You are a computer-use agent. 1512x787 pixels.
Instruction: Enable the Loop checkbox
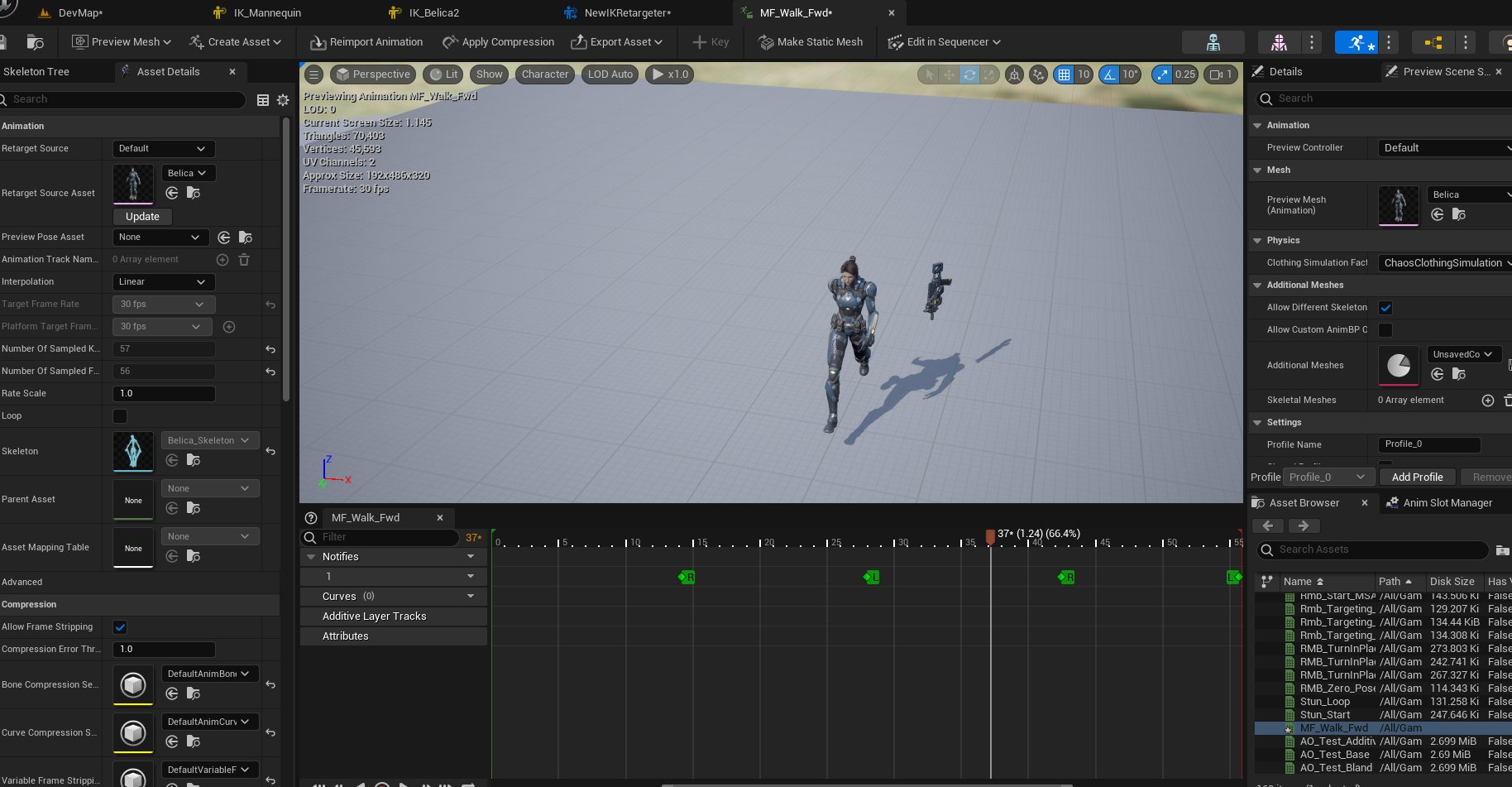pyautogui.click(x=120, y=416)
